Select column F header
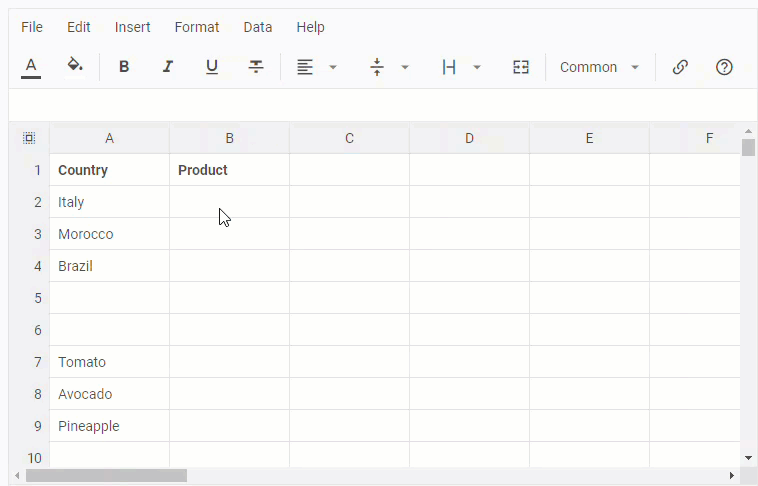The image size is (758, 486). click(695, 138)
